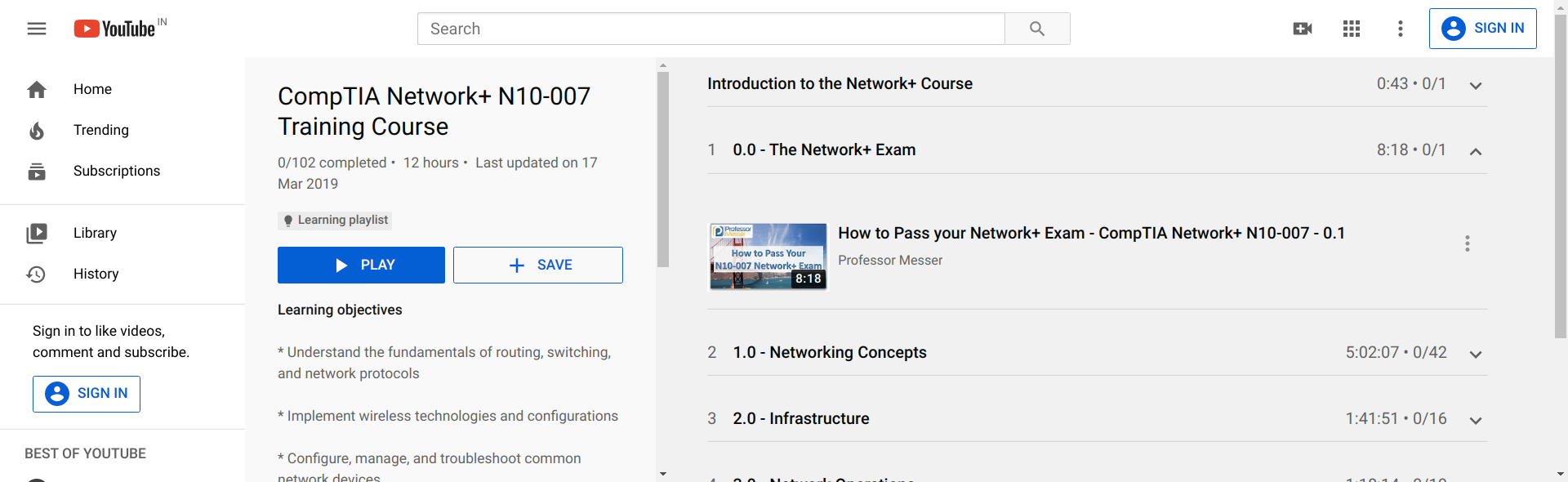Click the Introduction to the Network+ Course title
The image size is (1568, 482).
click(840, 83)
